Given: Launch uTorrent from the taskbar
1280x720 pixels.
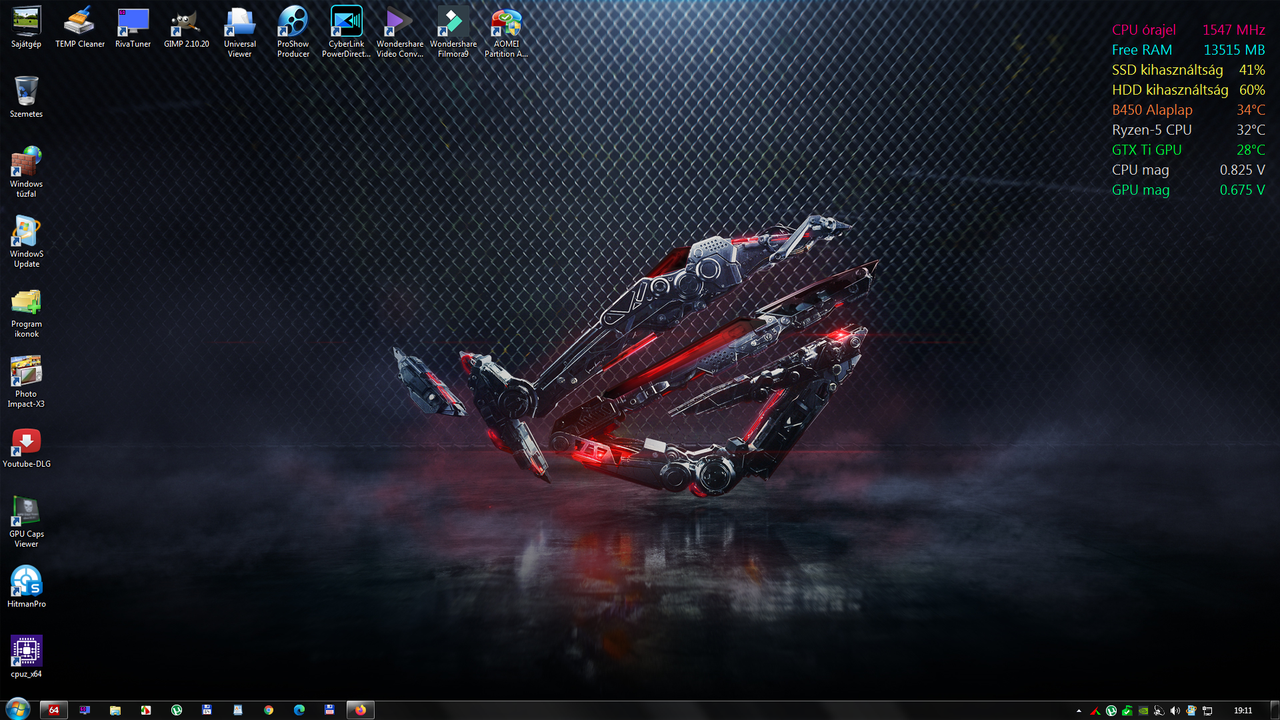Looking at the screenshot, I should click(177, 710).
